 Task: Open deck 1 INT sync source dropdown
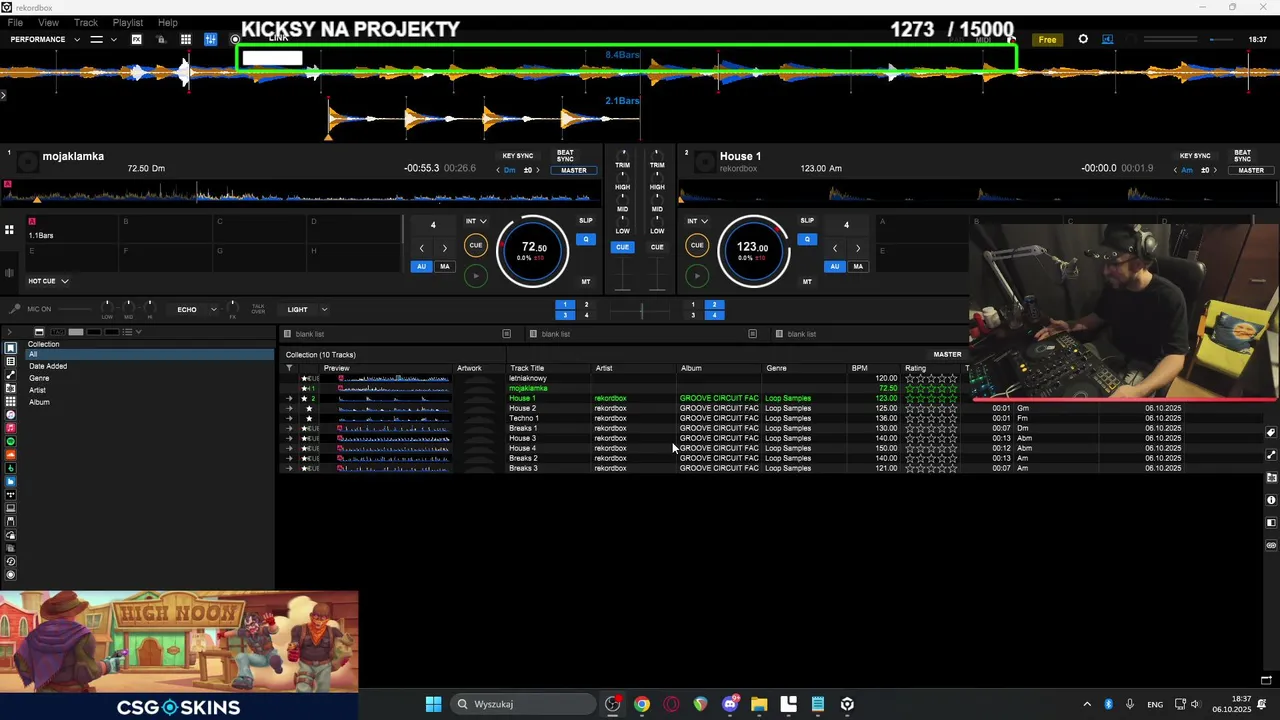tap(476, 221)
